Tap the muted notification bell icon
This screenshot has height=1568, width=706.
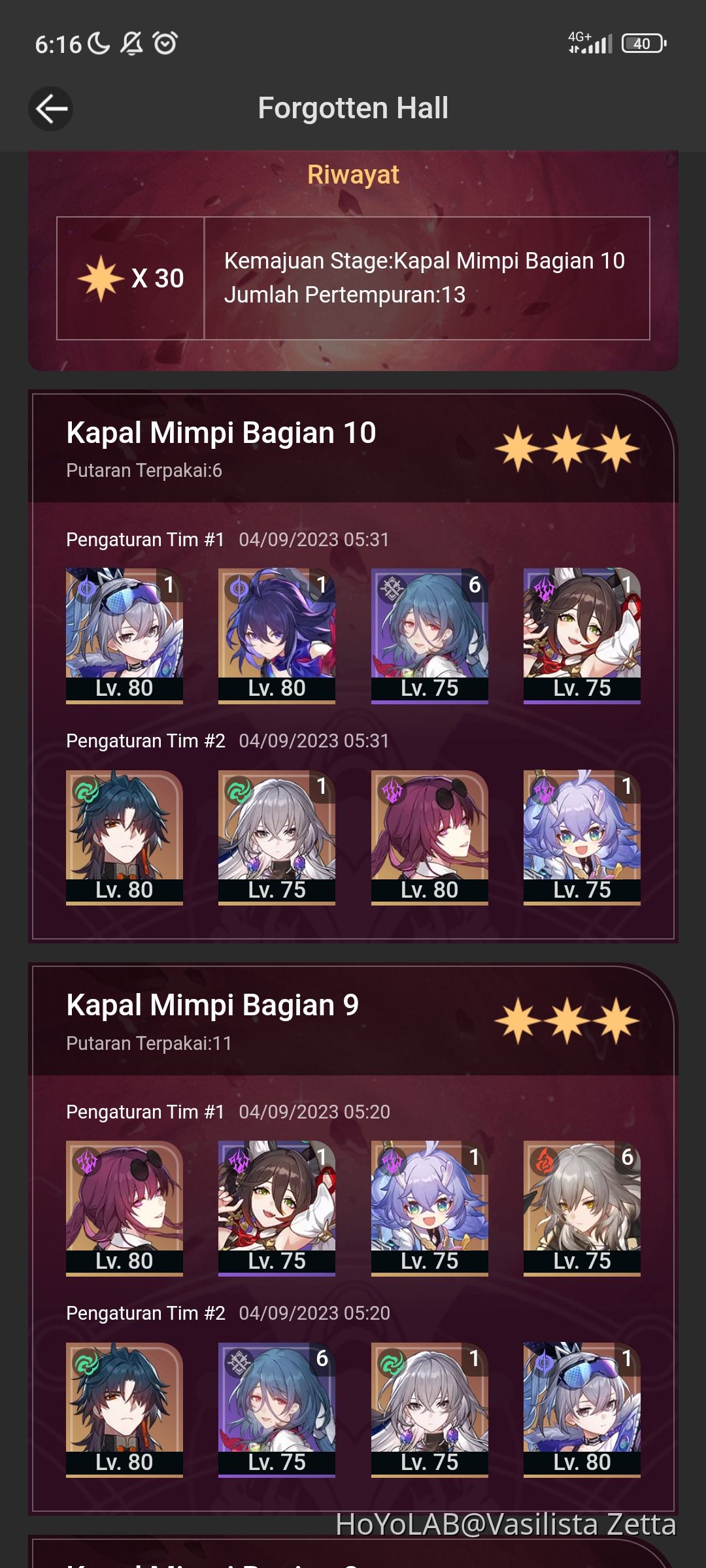pyautogui.click(x=131, y=43)
